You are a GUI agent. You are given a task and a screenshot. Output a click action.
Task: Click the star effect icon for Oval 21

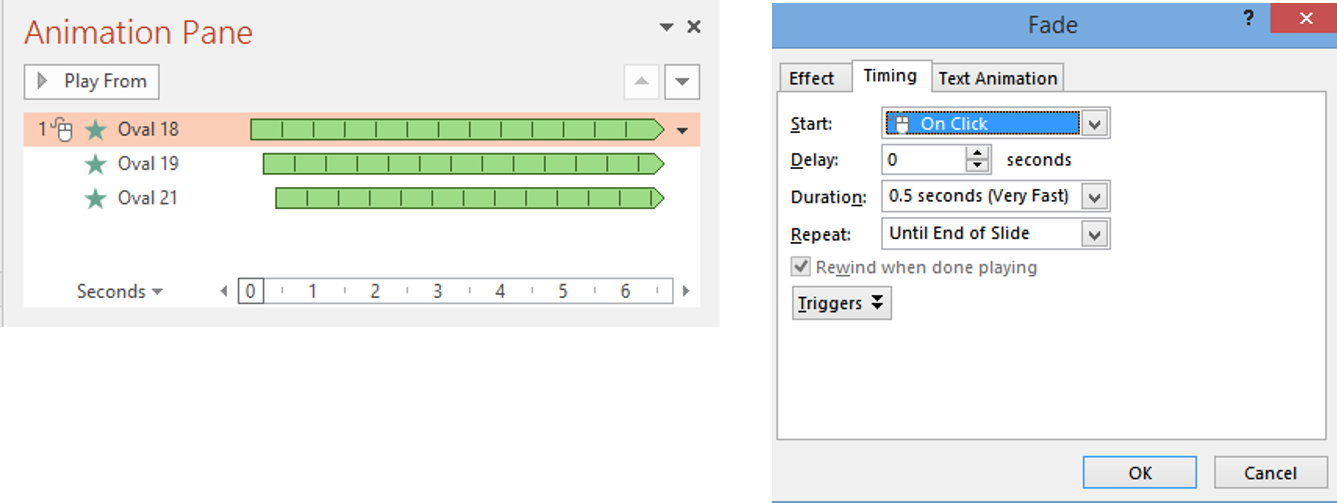(96, 198)
